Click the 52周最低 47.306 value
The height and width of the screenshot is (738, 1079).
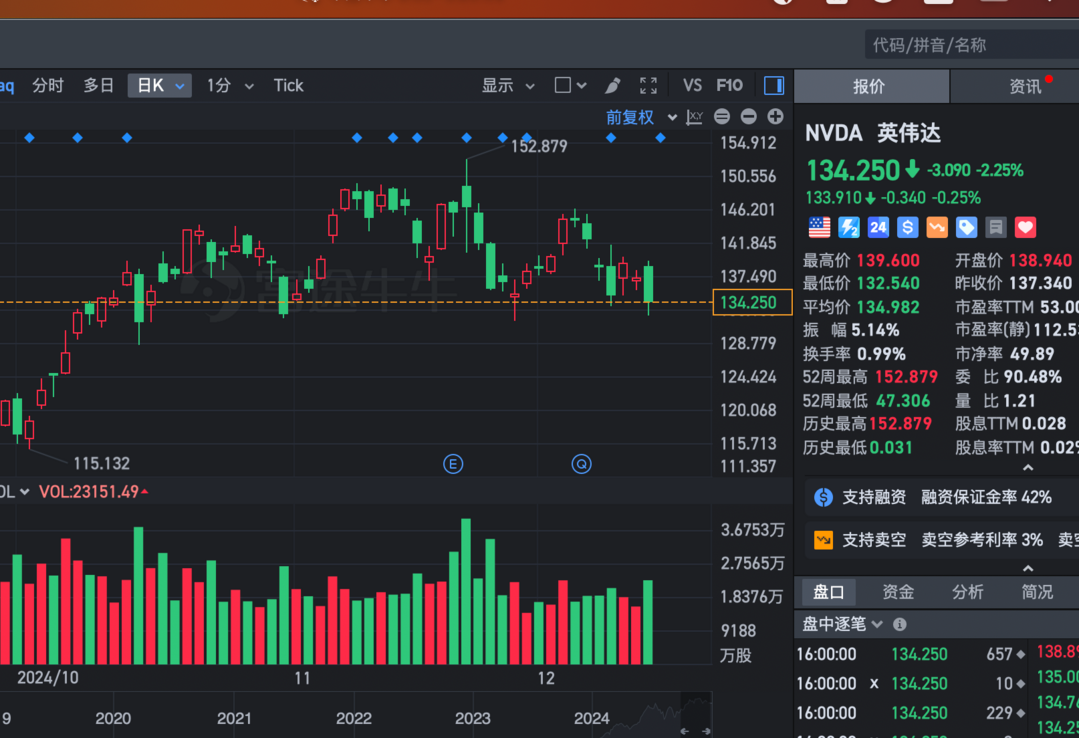click(x=903, y=401)
